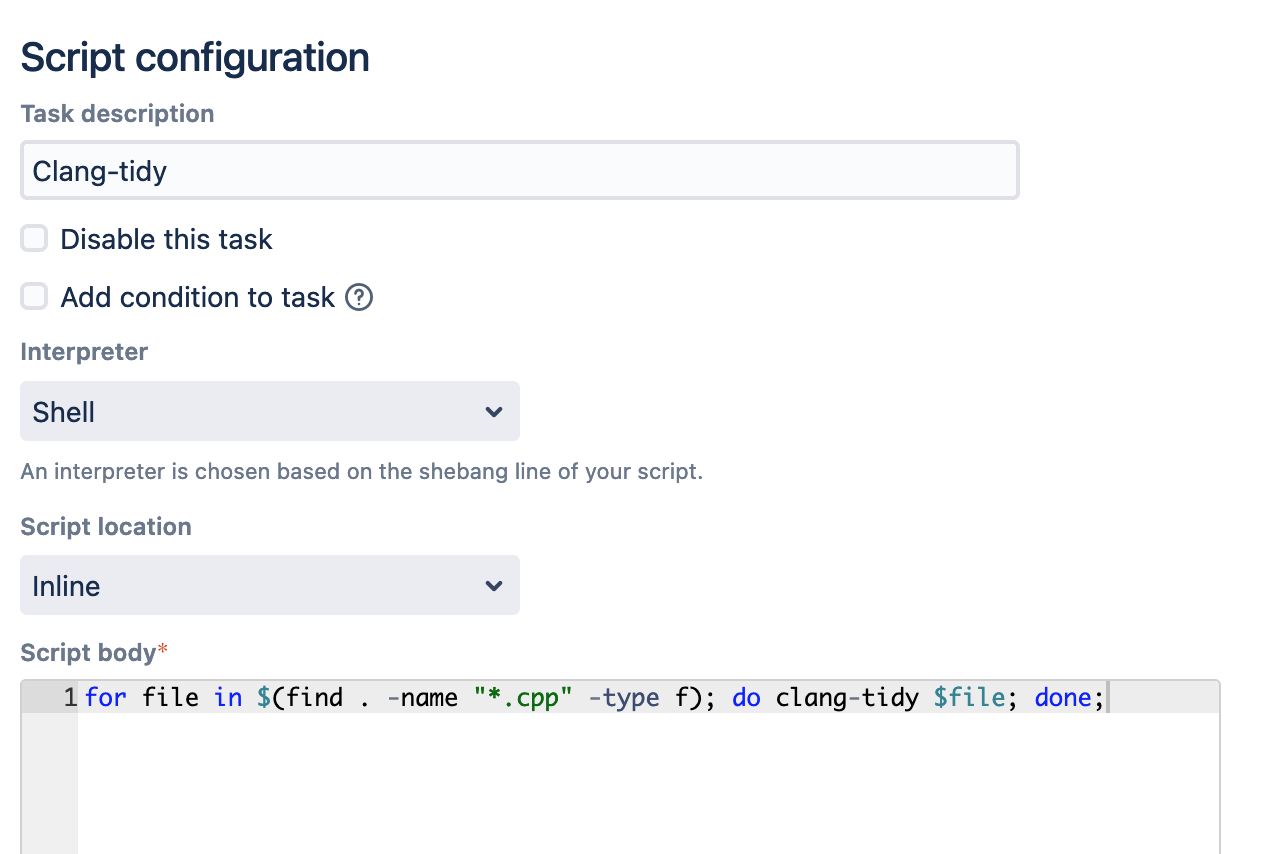Enable "Add condition to task"
Image resolution: width=1264 pixels, height=854 pixels.
click(33, 296)
